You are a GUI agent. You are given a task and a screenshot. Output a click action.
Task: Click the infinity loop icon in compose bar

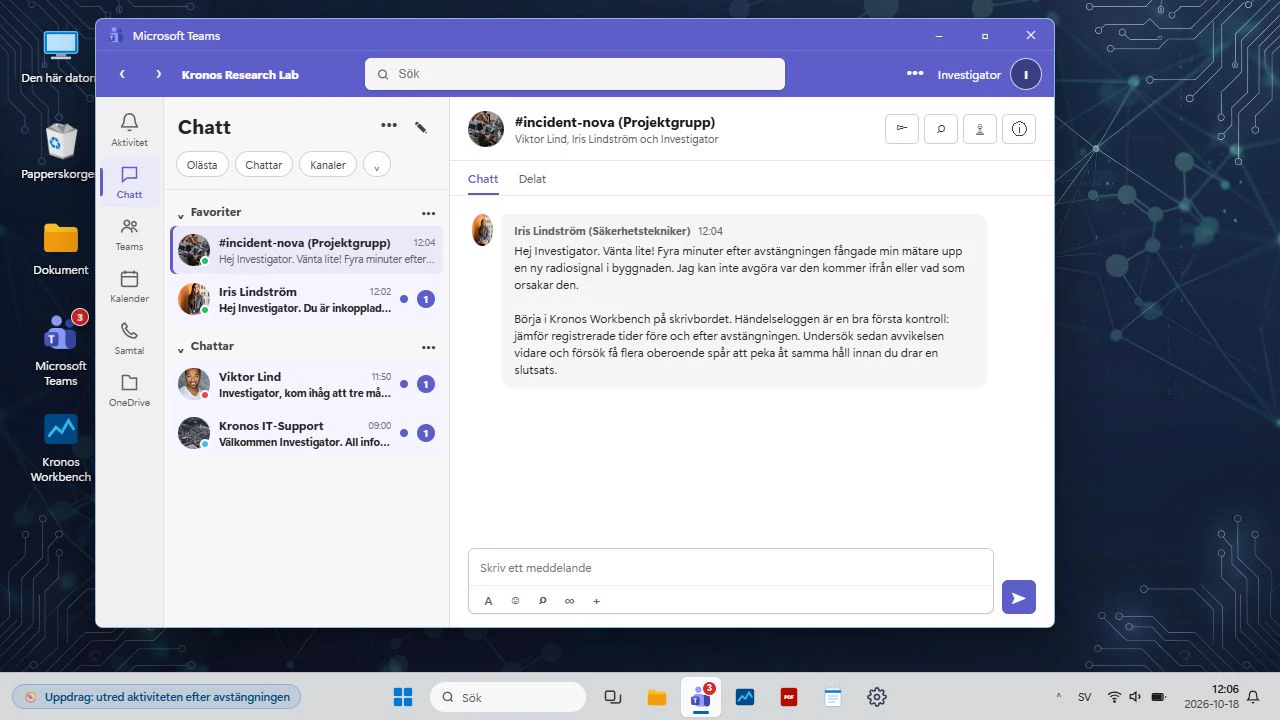(570, 601)
